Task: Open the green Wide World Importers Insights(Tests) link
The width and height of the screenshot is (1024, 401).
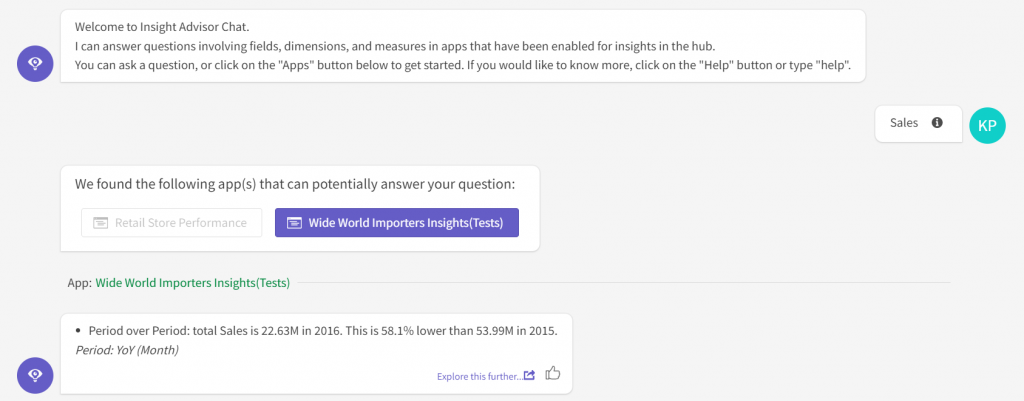Action: 193,283
